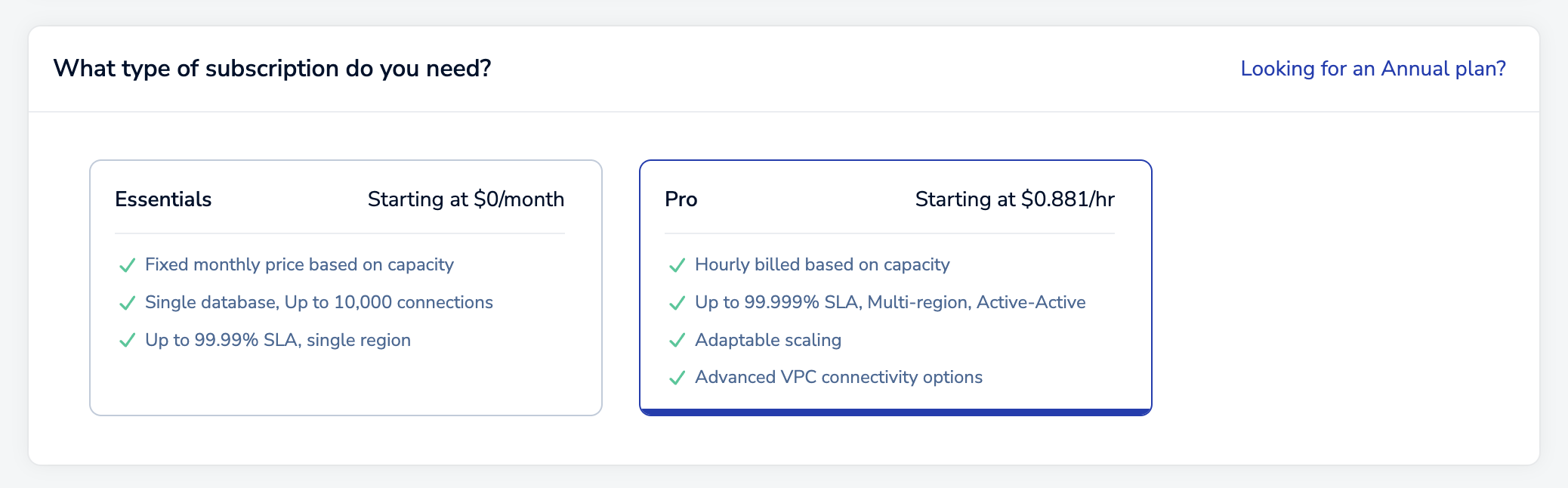Click checkmark beside Fixed monthly price
Image resolution: width=1568 pixels, height=488 pixels.
127,265
